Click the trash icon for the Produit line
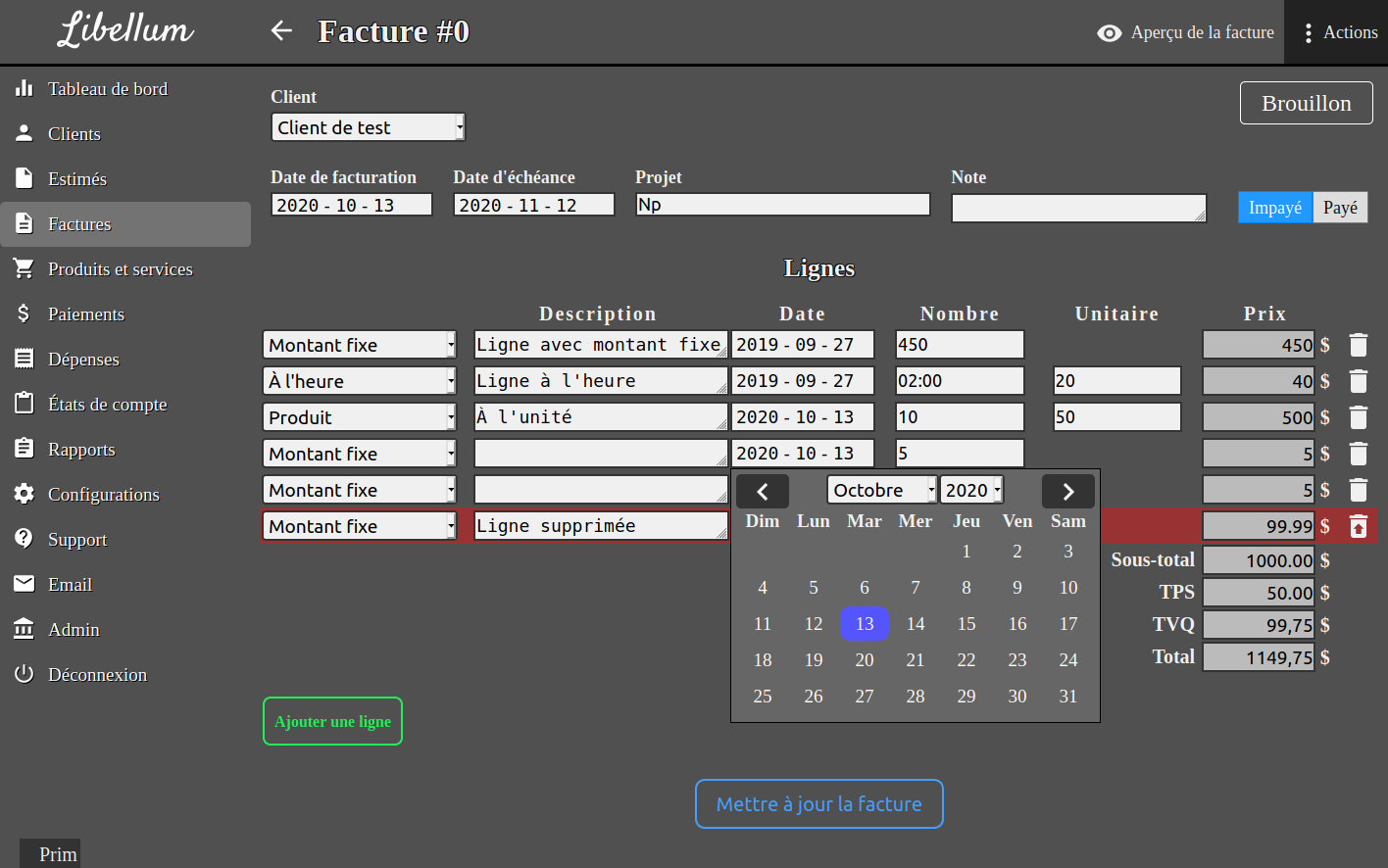Screen dimensions: 1388x868 [1358, 417]
